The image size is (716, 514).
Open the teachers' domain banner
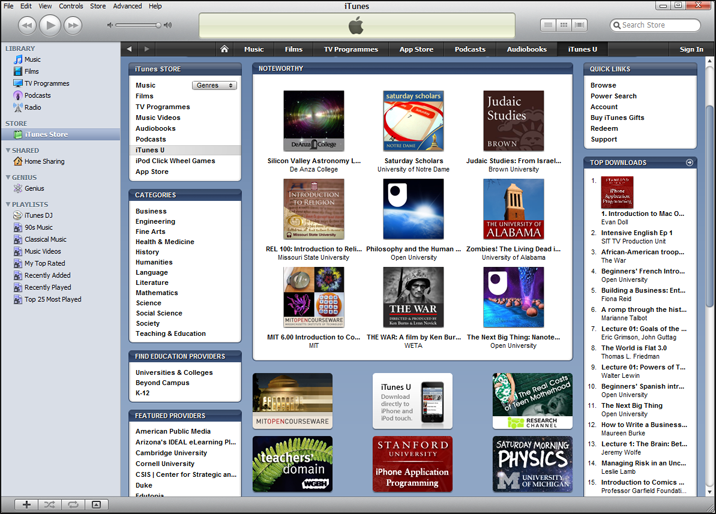click(292, 464)
